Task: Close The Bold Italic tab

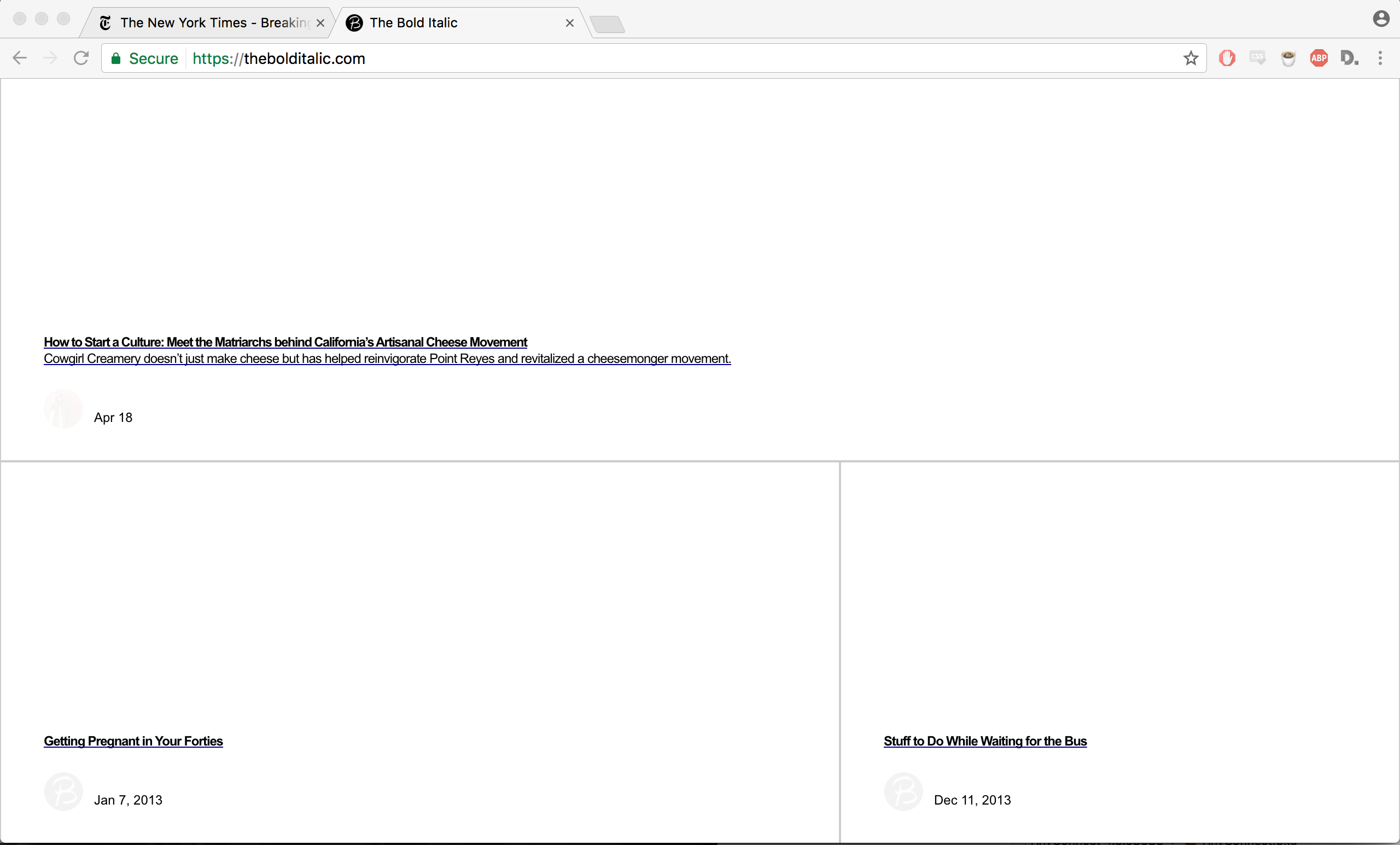Action: point(570,24)
